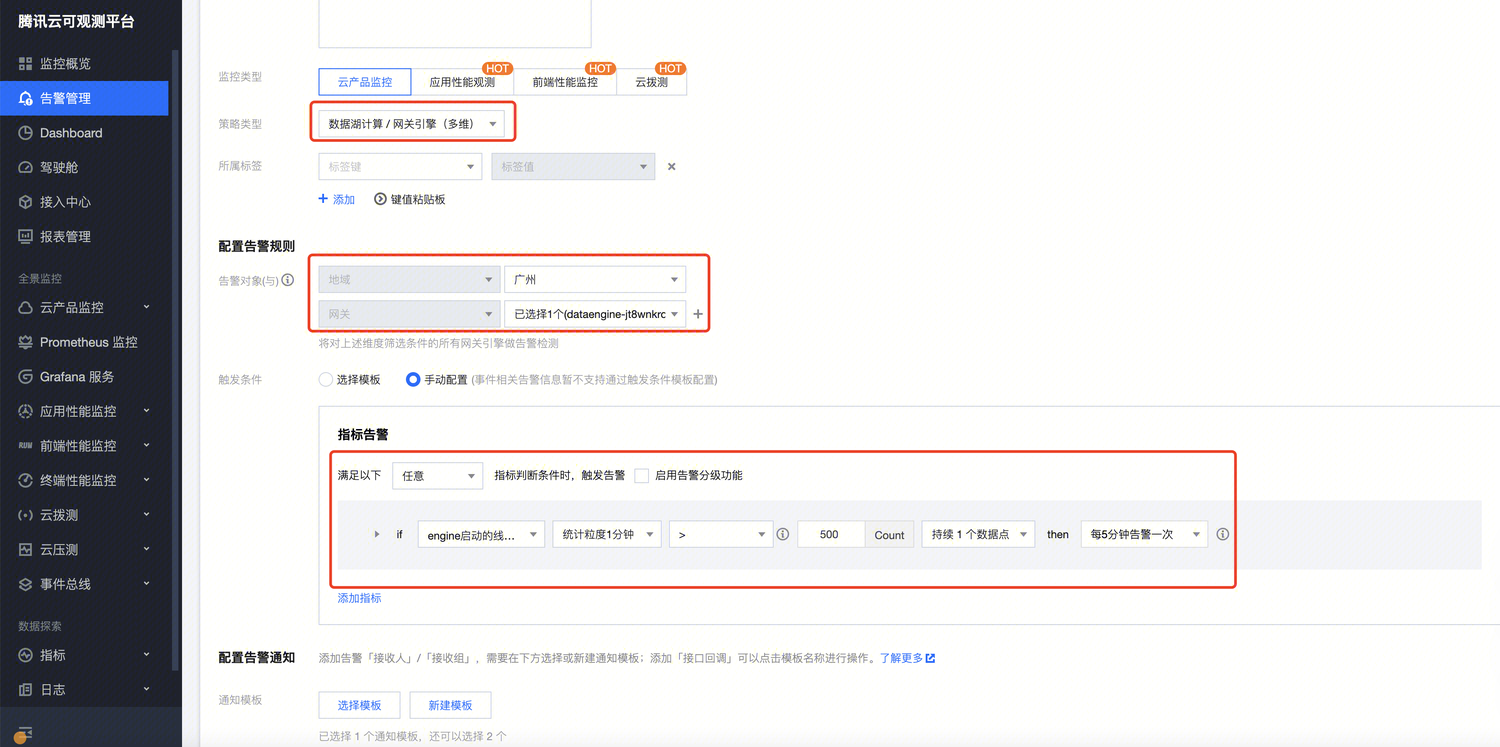Click the 新建模板 button
This screenshot has height=747, width=1500.
450,705
